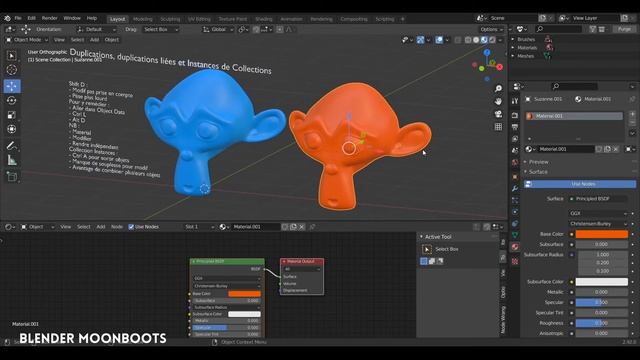
Task: Expand the Preview panel in material properties
Action: (538, 162)
